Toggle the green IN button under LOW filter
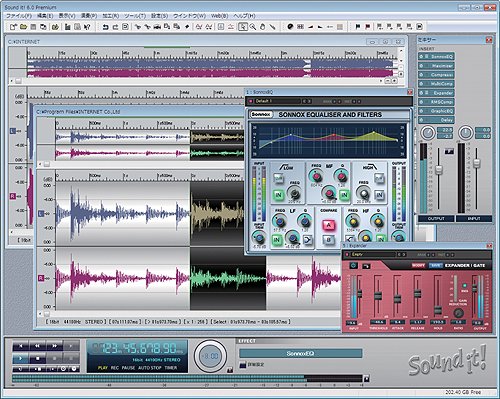This screenshot has height=399, width=500. click(278, 195)
